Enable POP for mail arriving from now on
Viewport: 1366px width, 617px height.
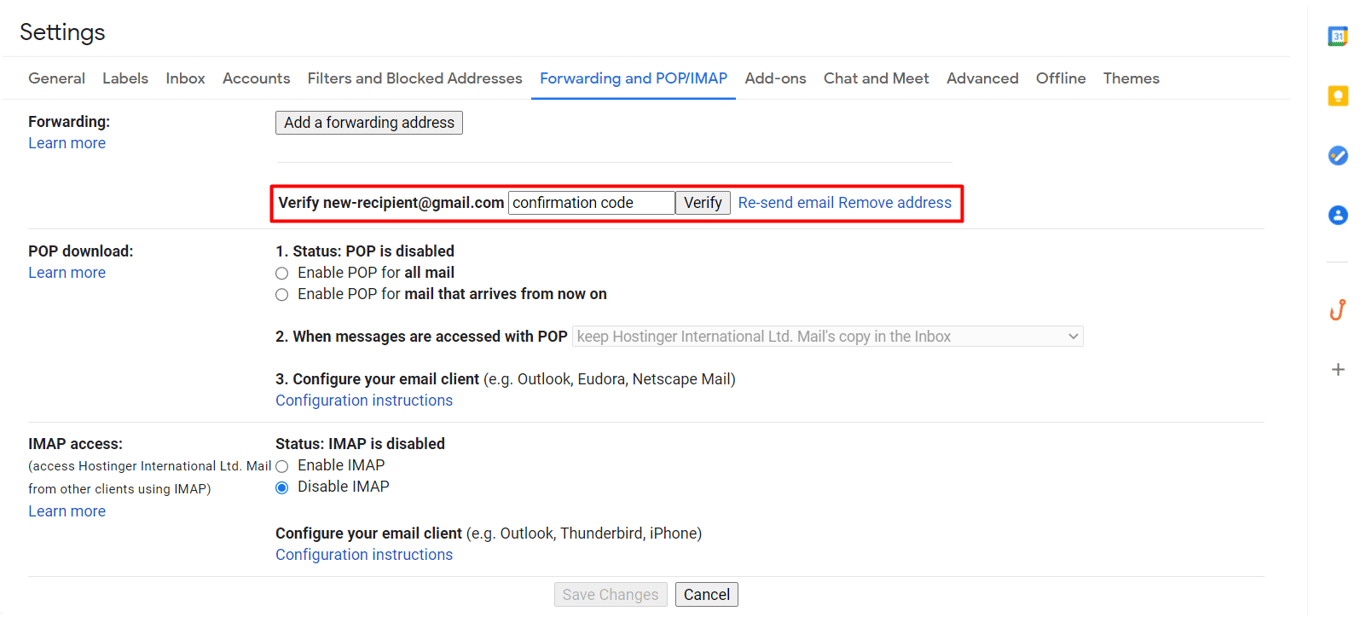point(281,294)
